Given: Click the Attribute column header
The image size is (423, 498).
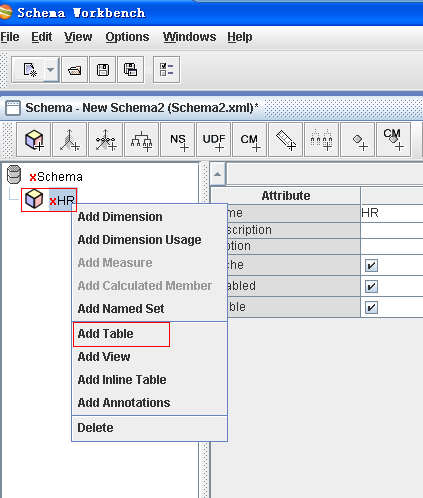Looking at the screenshot, I should (286, 196).
